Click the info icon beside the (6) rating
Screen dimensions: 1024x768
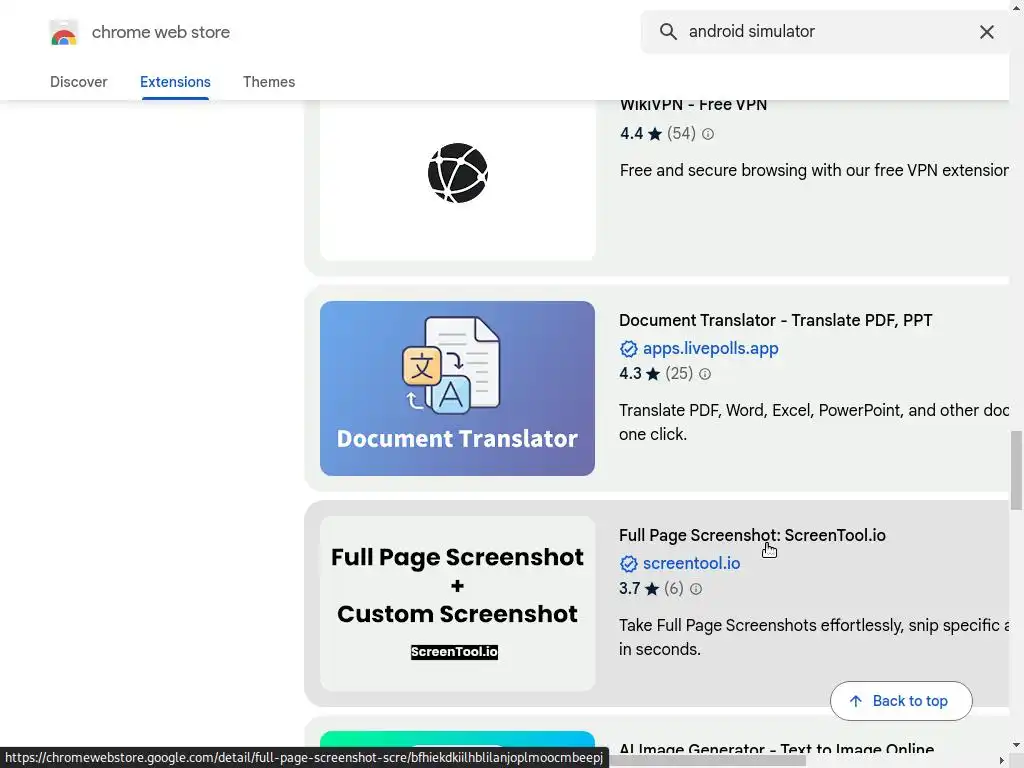pos(696,589)
